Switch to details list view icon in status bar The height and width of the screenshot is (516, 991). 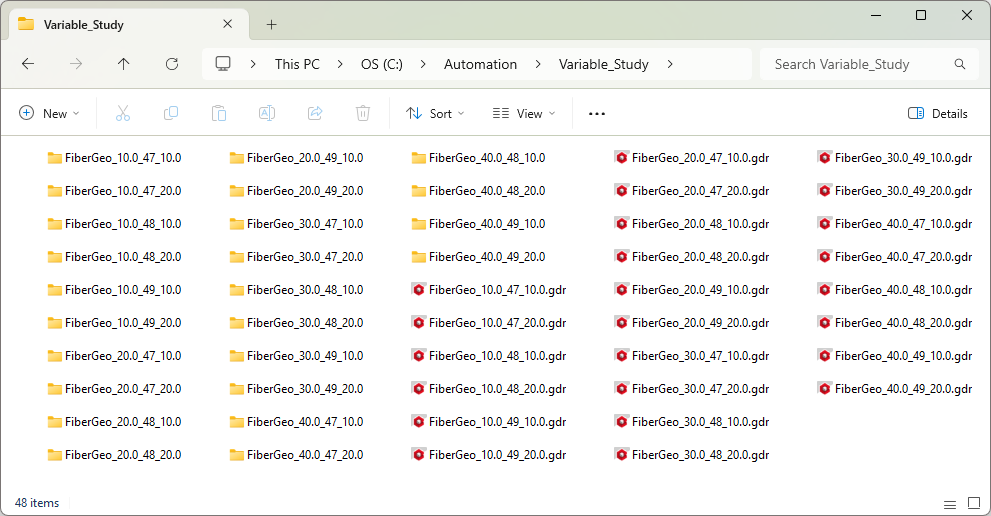950,504
